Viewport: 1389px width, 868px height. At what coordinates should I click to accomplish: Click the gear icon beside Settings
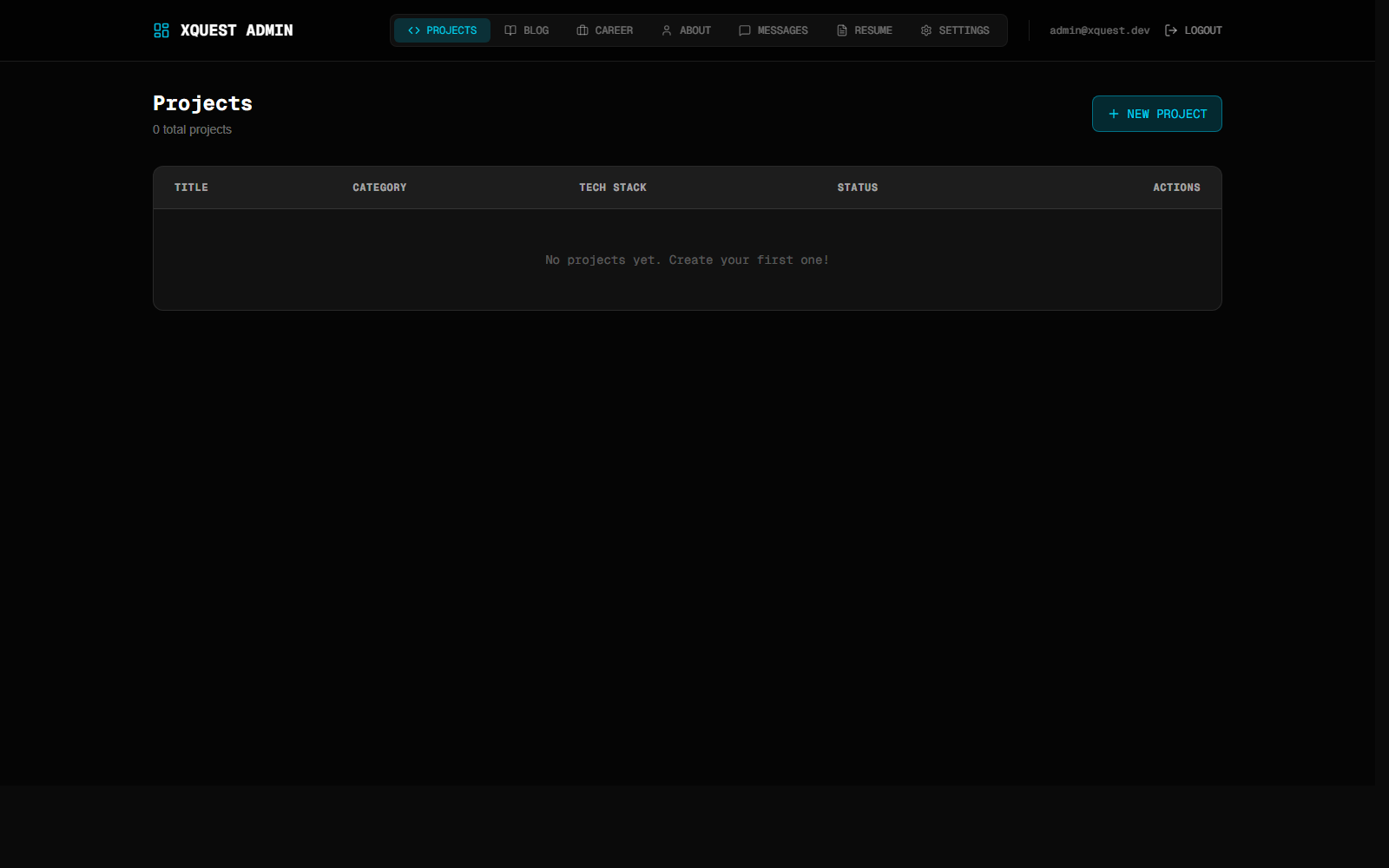click(x=926, y=30)
